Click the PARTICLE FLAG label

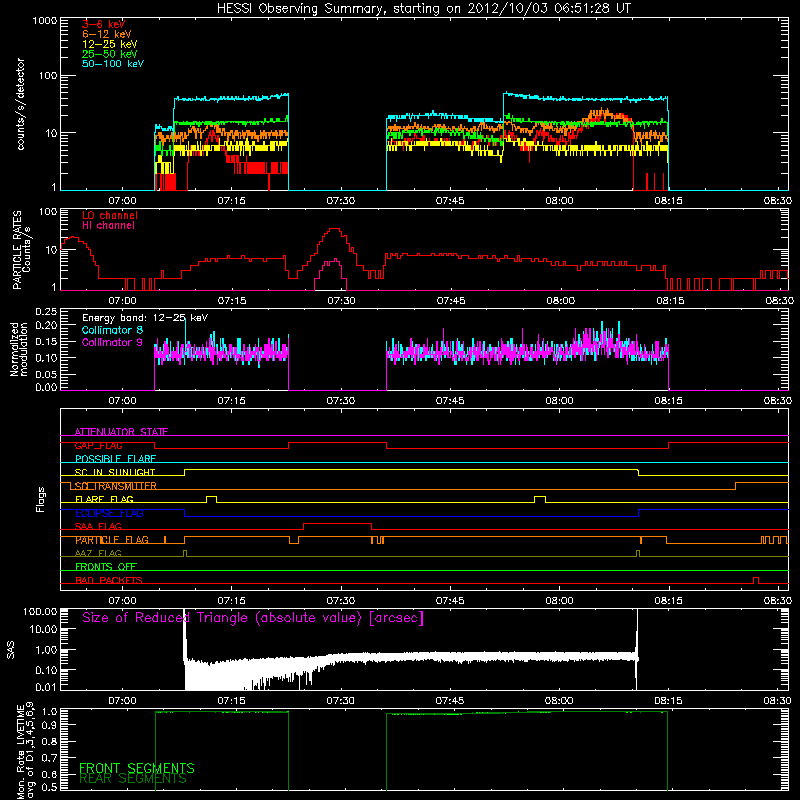point(112,540)
